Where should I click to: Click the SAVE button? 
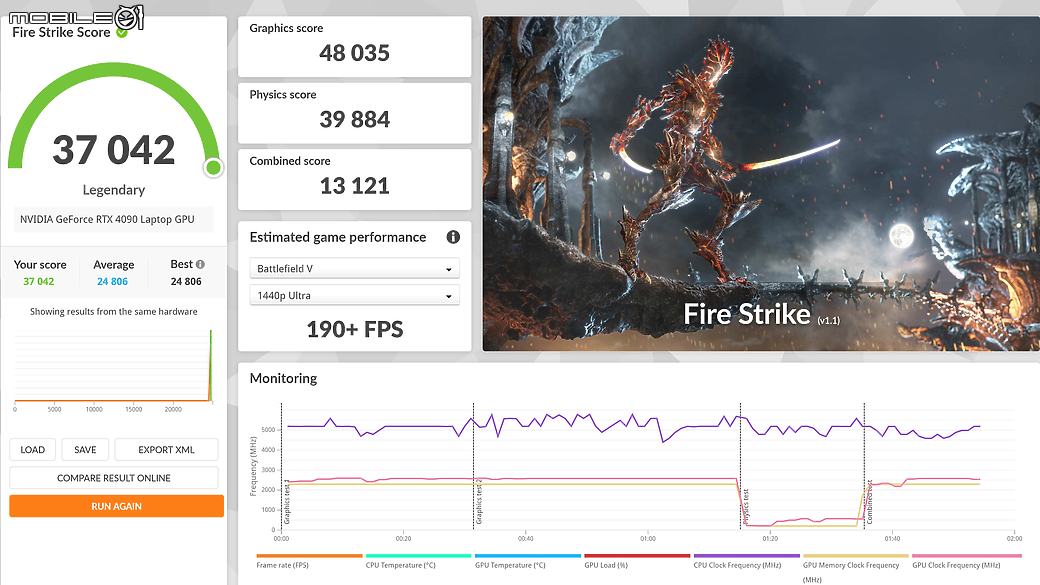pyautogui.click(x=85, y=450)
